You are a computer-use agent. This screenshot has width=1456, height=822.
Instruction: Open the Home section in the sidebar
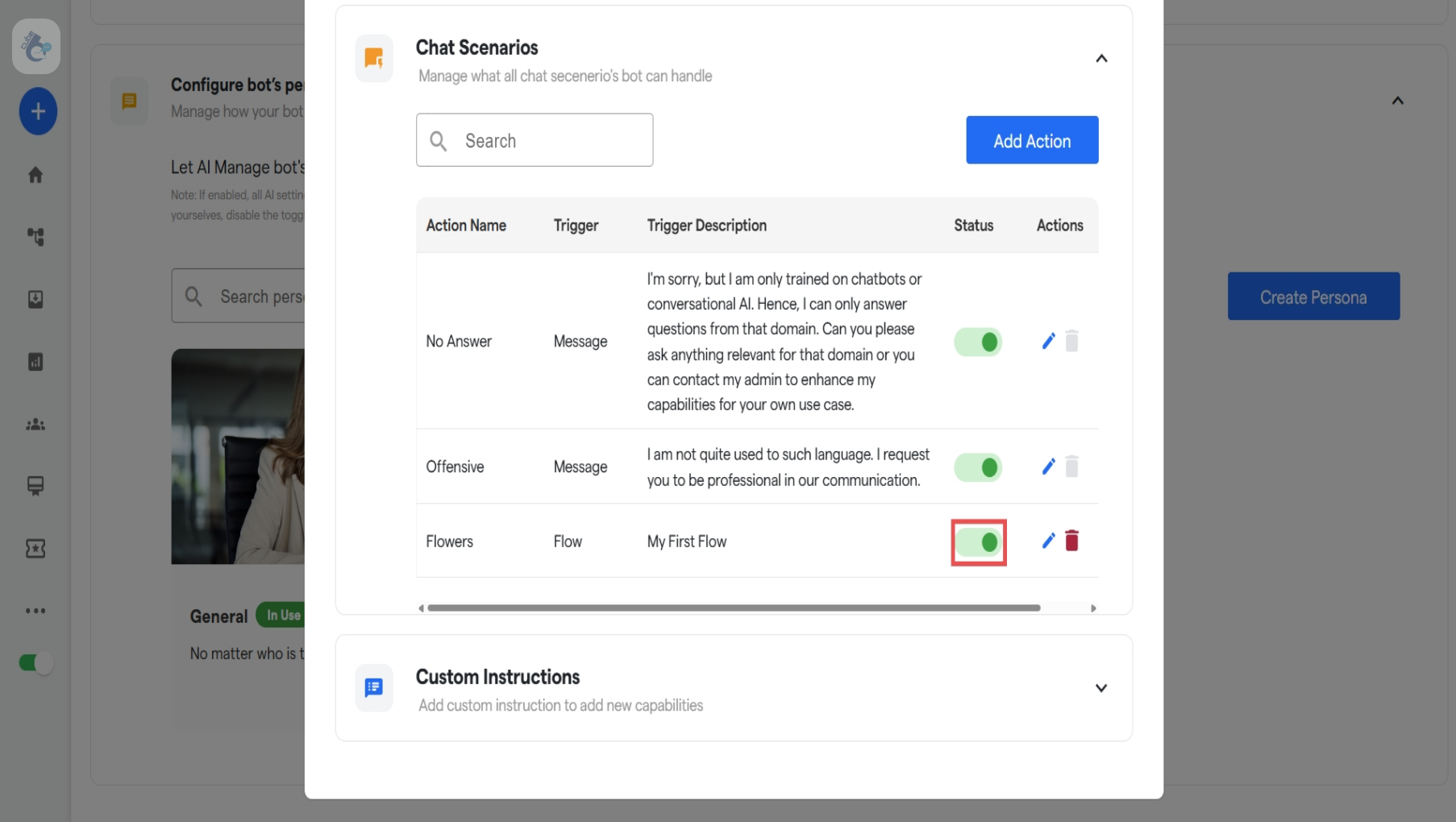35,175
